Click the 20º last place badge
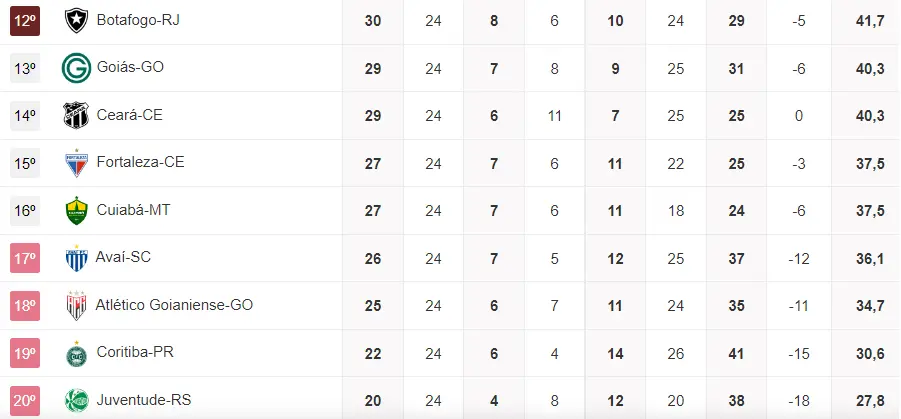 pos(25,400)
